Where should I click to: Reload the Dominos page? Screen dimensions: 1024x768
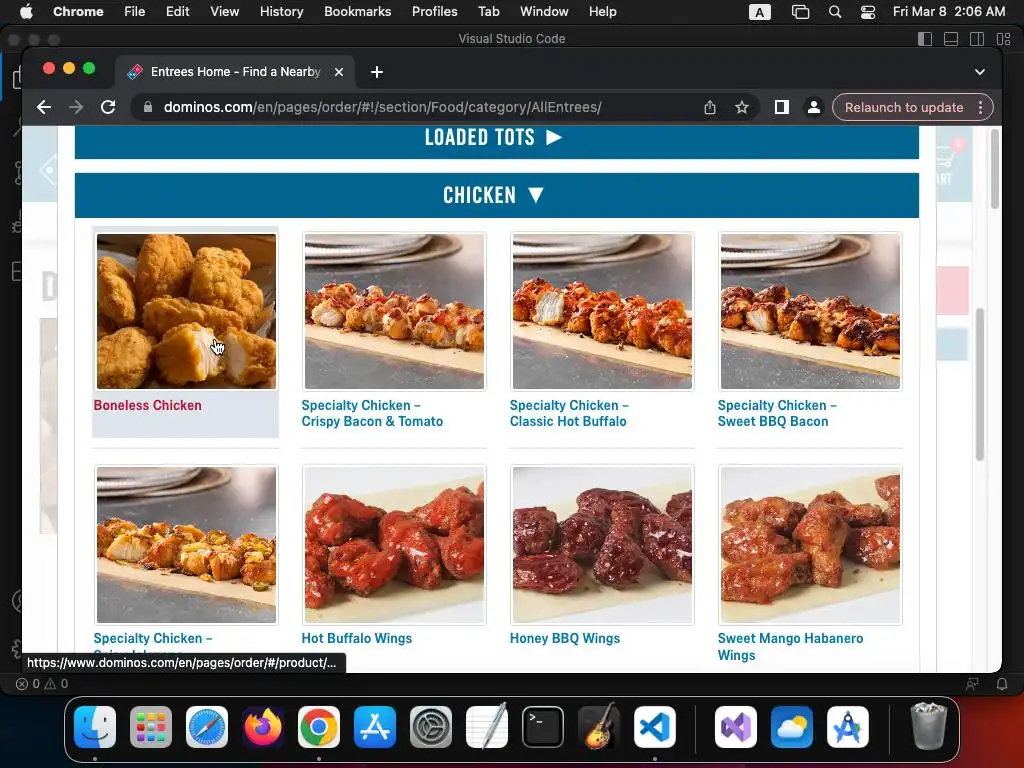108,107
